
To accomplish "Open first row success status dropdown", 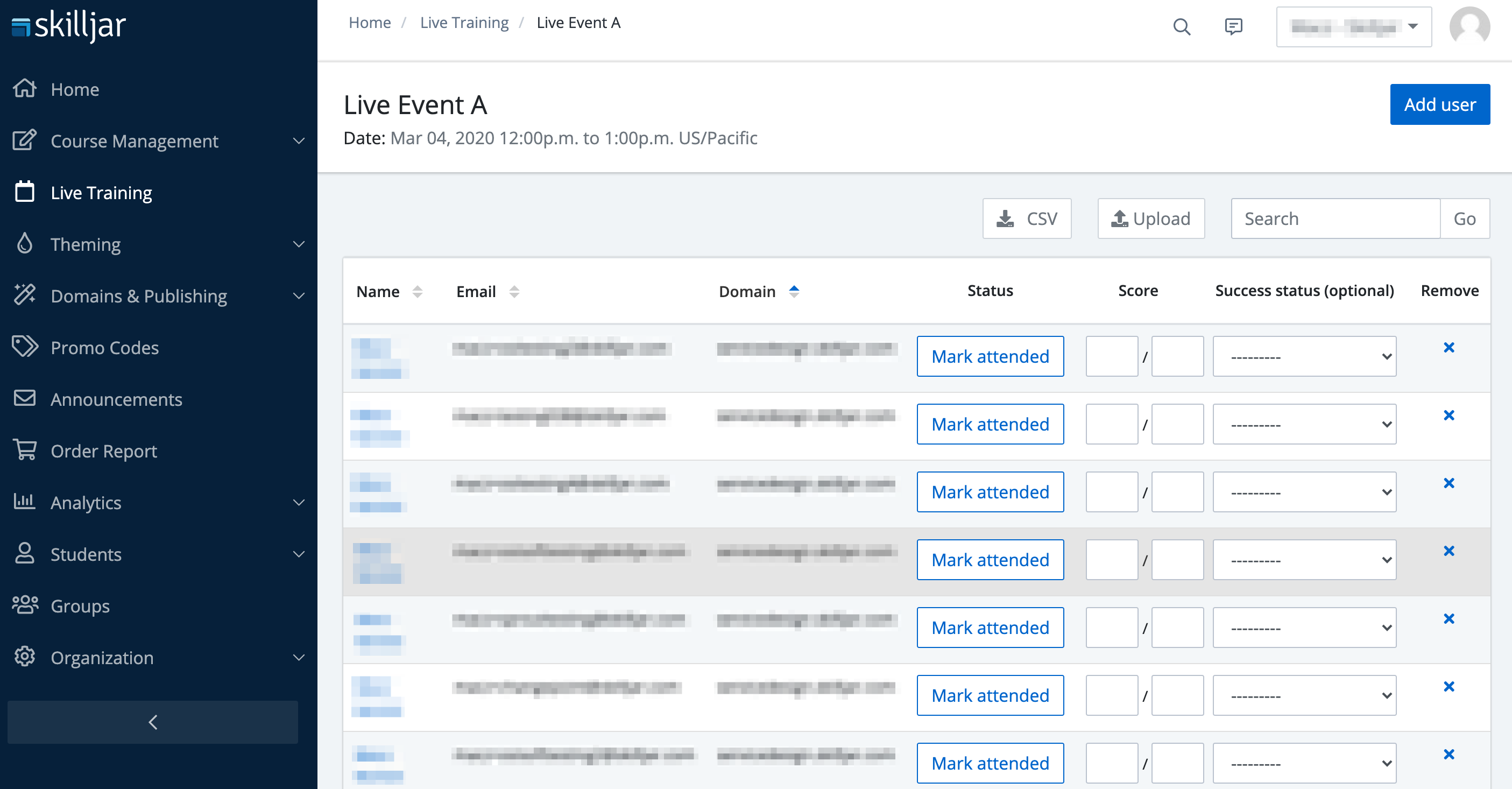I will pyautogui.click(x=1304, y=356).
